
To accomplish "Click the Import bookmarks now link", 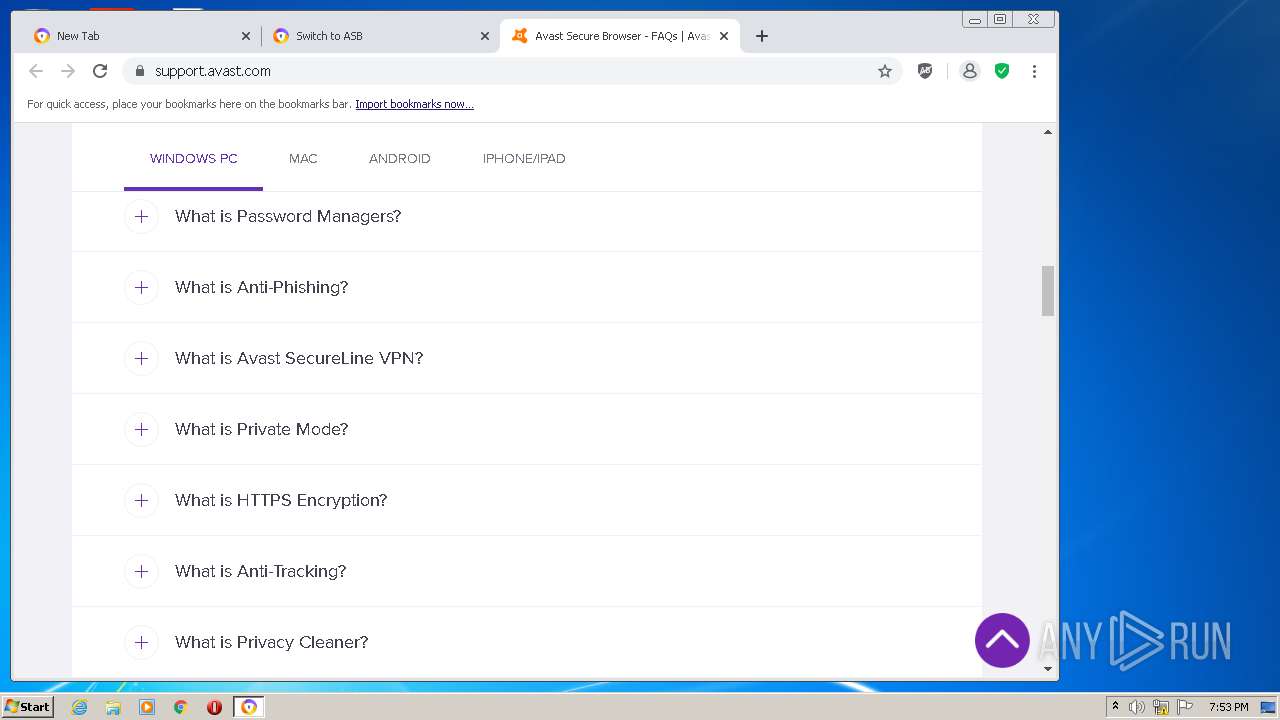I will pos(414,104).
